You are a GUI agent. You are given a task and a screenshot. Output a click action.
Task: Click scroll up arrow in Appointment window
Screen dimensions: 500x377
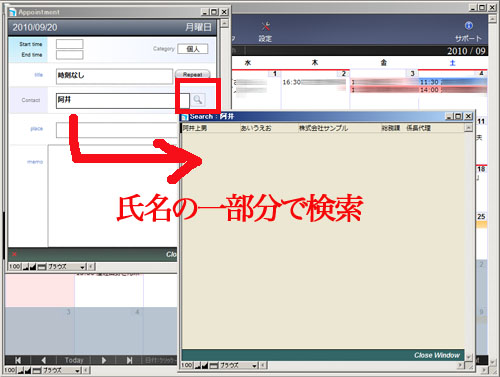[225, 23]
